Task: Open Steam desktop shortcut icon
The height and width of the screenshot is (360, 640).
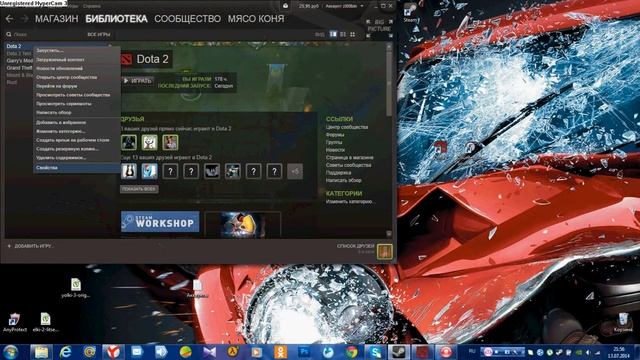Action: [x=410, y=13]
